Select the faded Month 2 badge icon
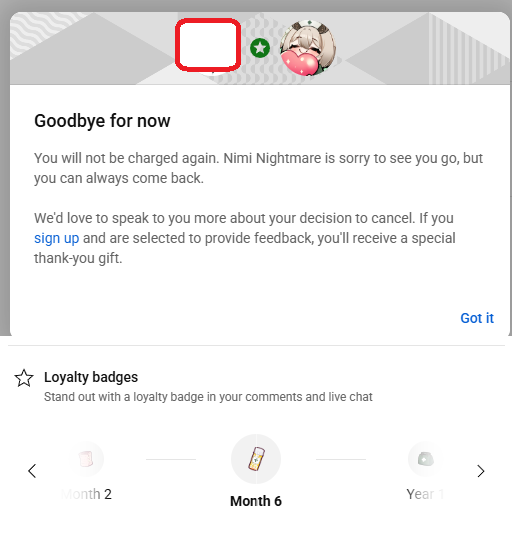512x536 pixels. pos(86,459)
